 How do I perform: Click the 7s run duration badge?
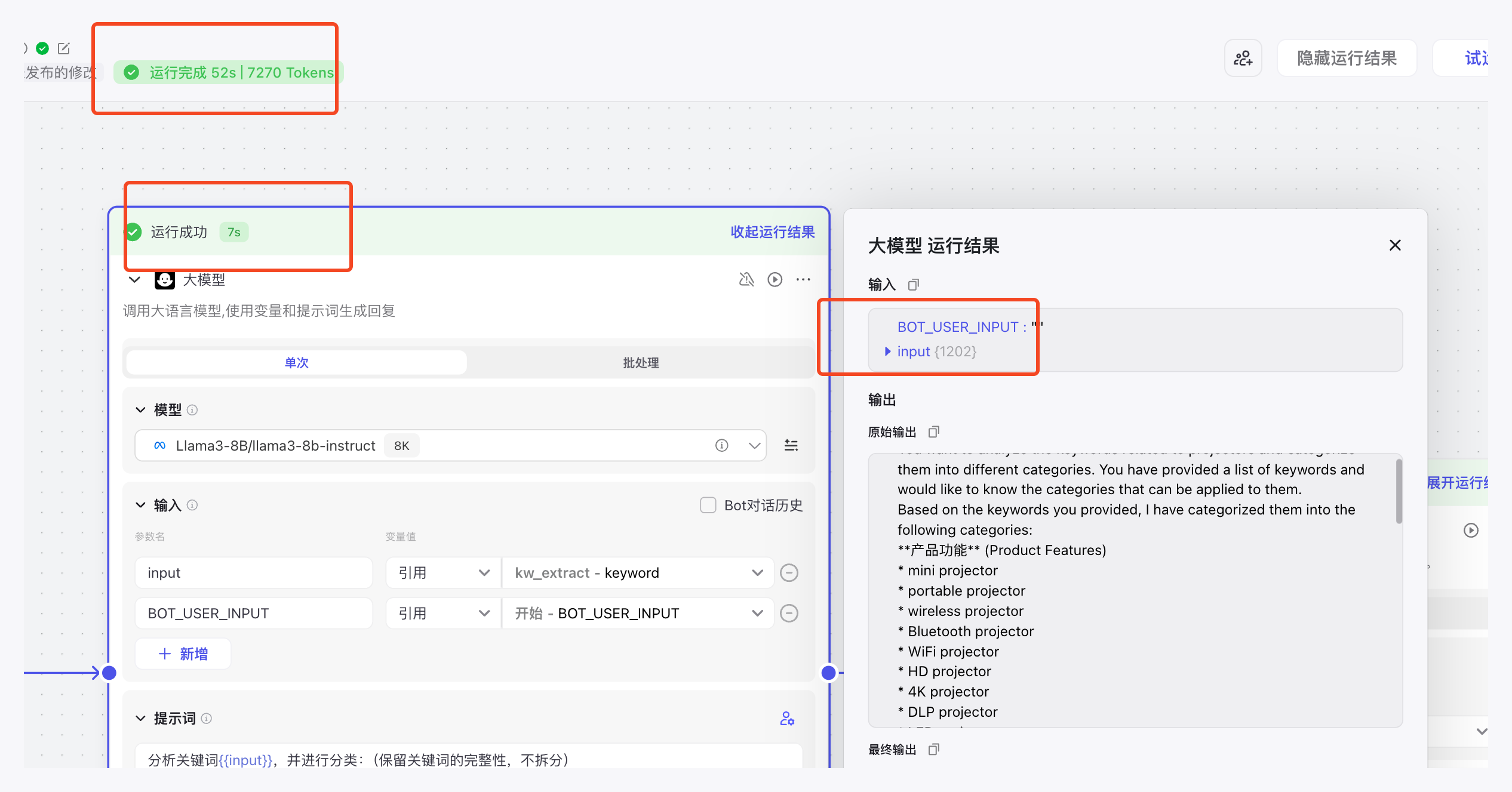pos(234,232)
